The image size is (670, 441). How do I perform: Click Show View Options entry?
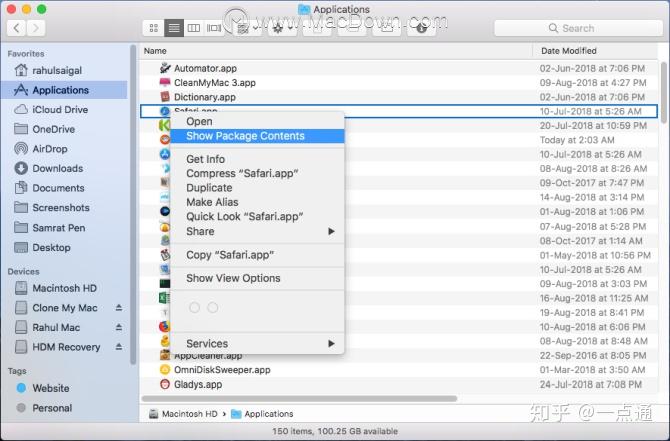click(233, 278)
